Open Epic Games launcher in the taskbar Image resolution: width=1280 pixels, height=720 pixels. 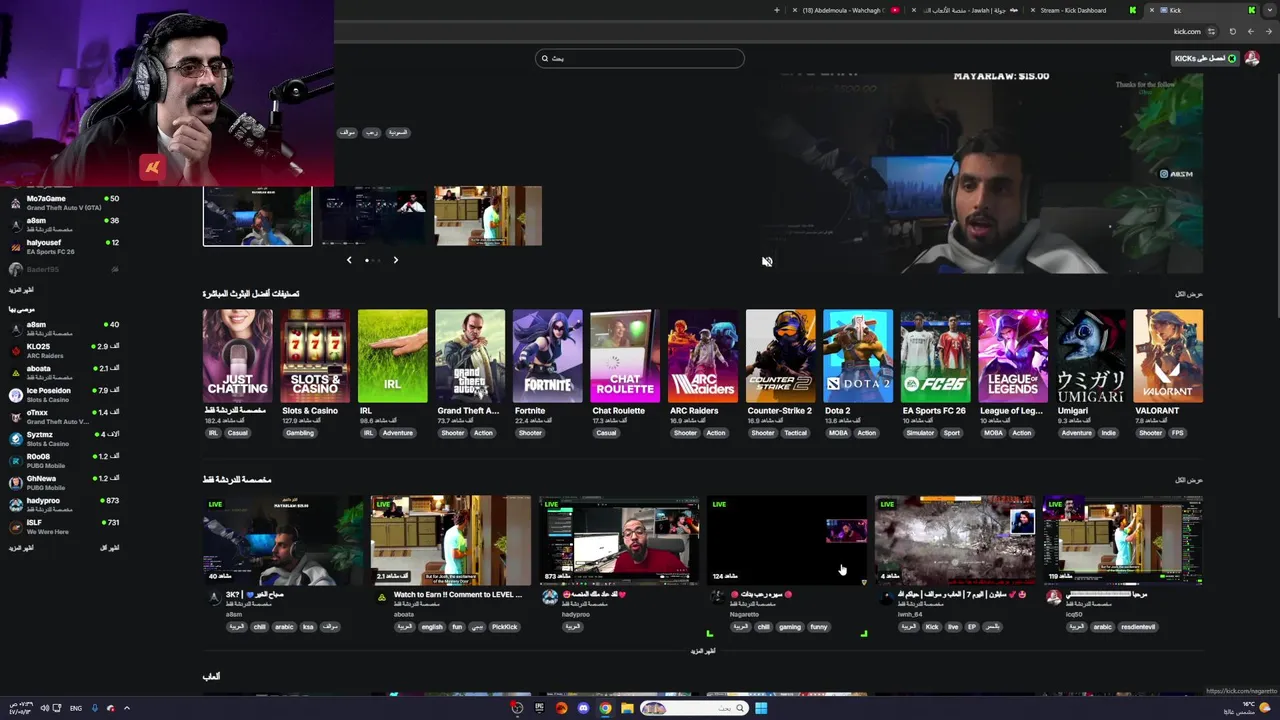pyautogui.click(x=539, y=708)
